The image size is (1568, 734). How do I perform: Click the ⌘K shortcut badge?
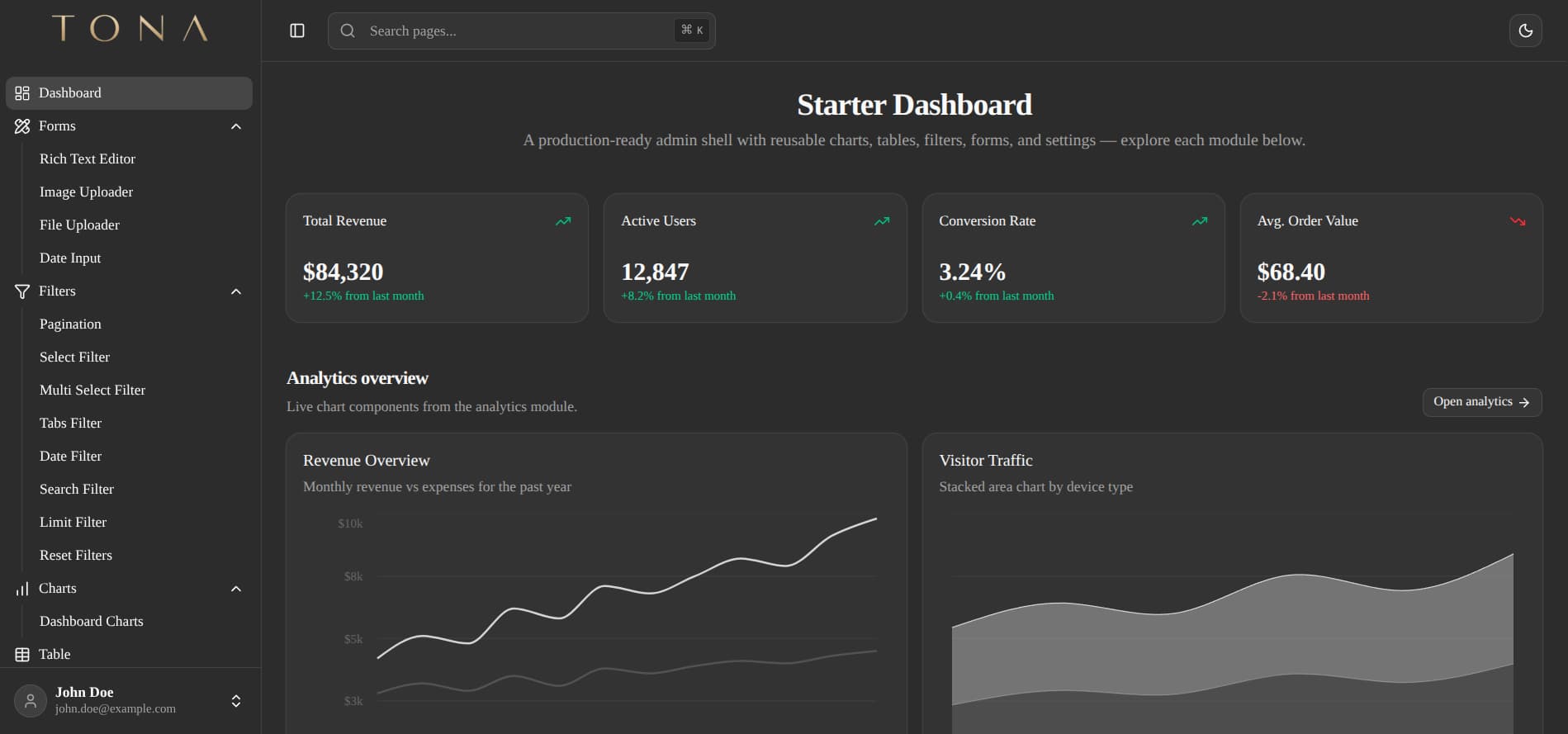692,30
